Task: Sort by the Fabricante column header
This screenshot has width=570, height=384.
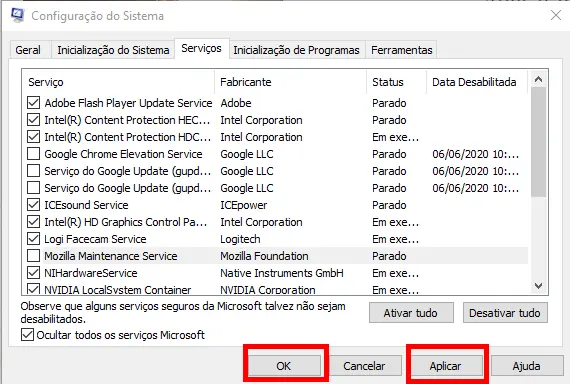Action: tap(290, 82)
